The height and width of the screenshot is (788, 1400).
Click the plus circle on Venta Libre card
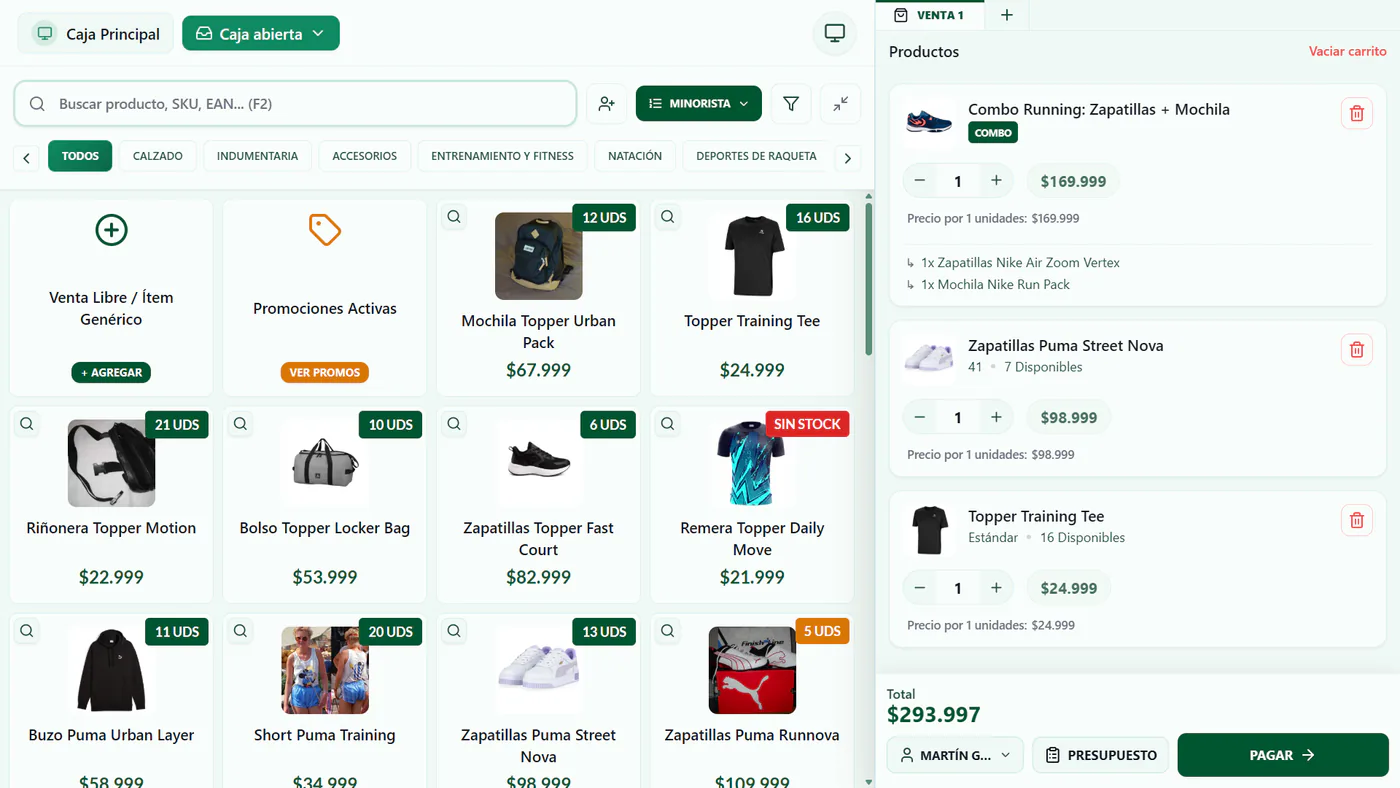coord(111,230)
